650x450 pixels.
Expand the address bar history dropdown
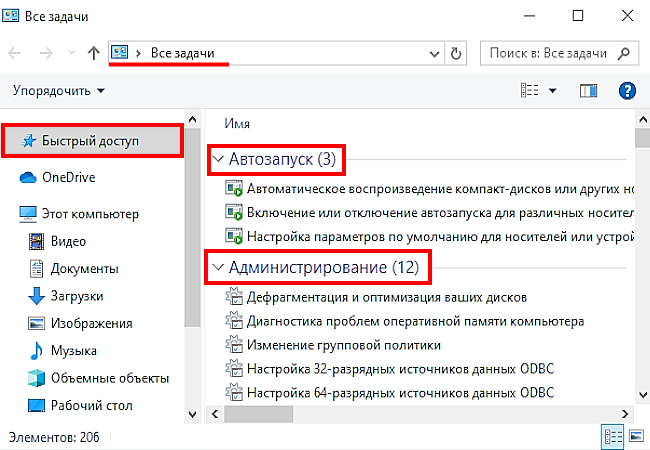(434, 54)
